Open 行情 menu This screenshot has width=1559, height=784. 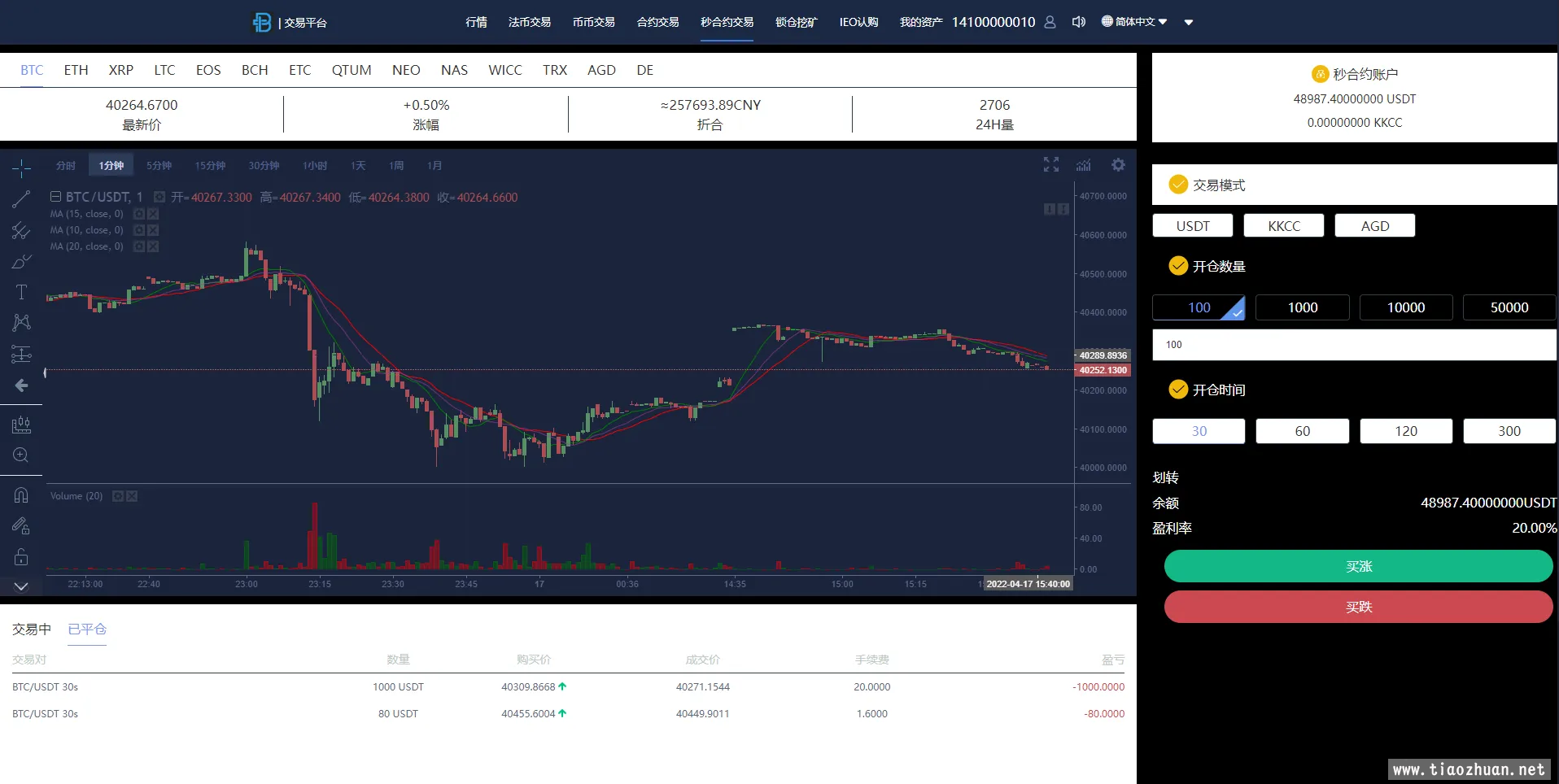pos(476,22)
